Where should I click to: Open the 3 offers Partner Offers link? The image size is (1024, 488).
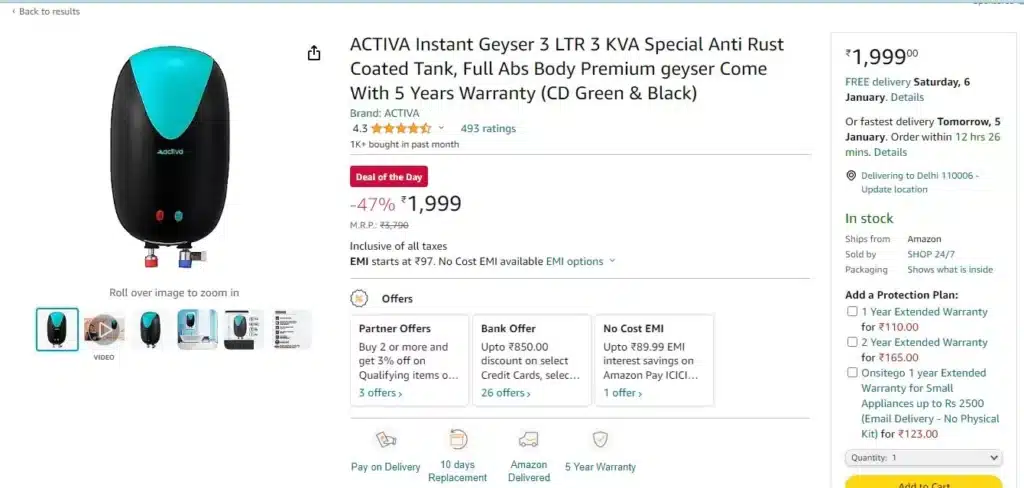(x=380, y=393)
